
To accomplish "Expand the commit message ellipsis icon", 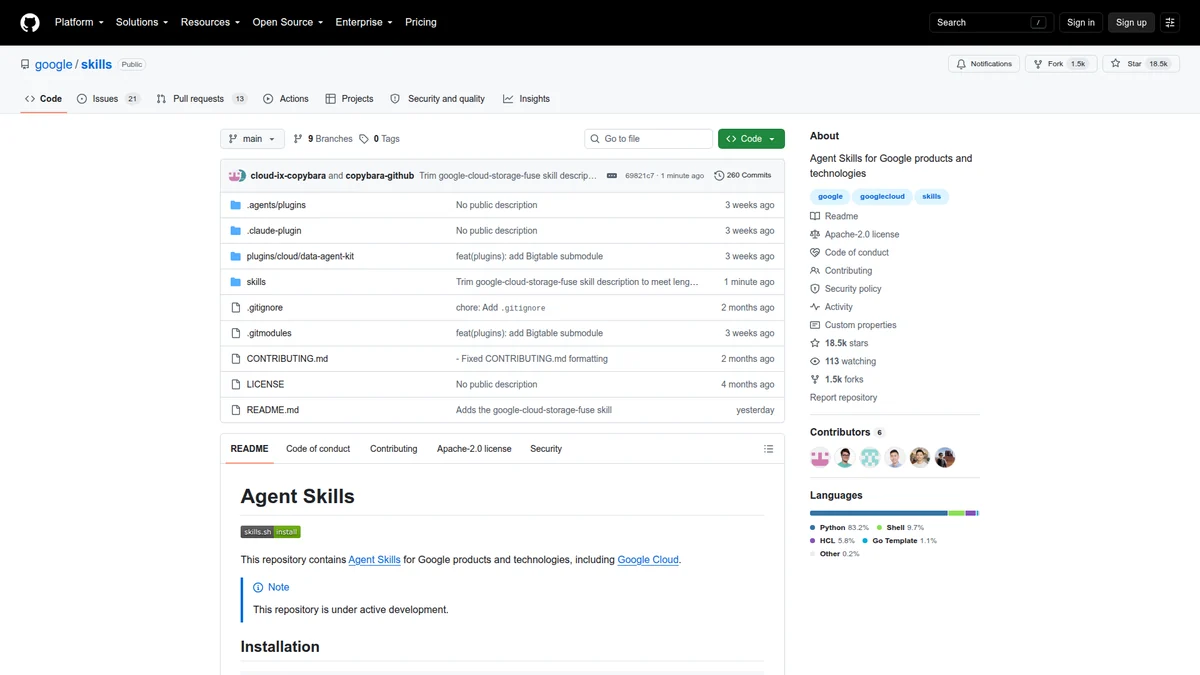I will coord(612,175).
